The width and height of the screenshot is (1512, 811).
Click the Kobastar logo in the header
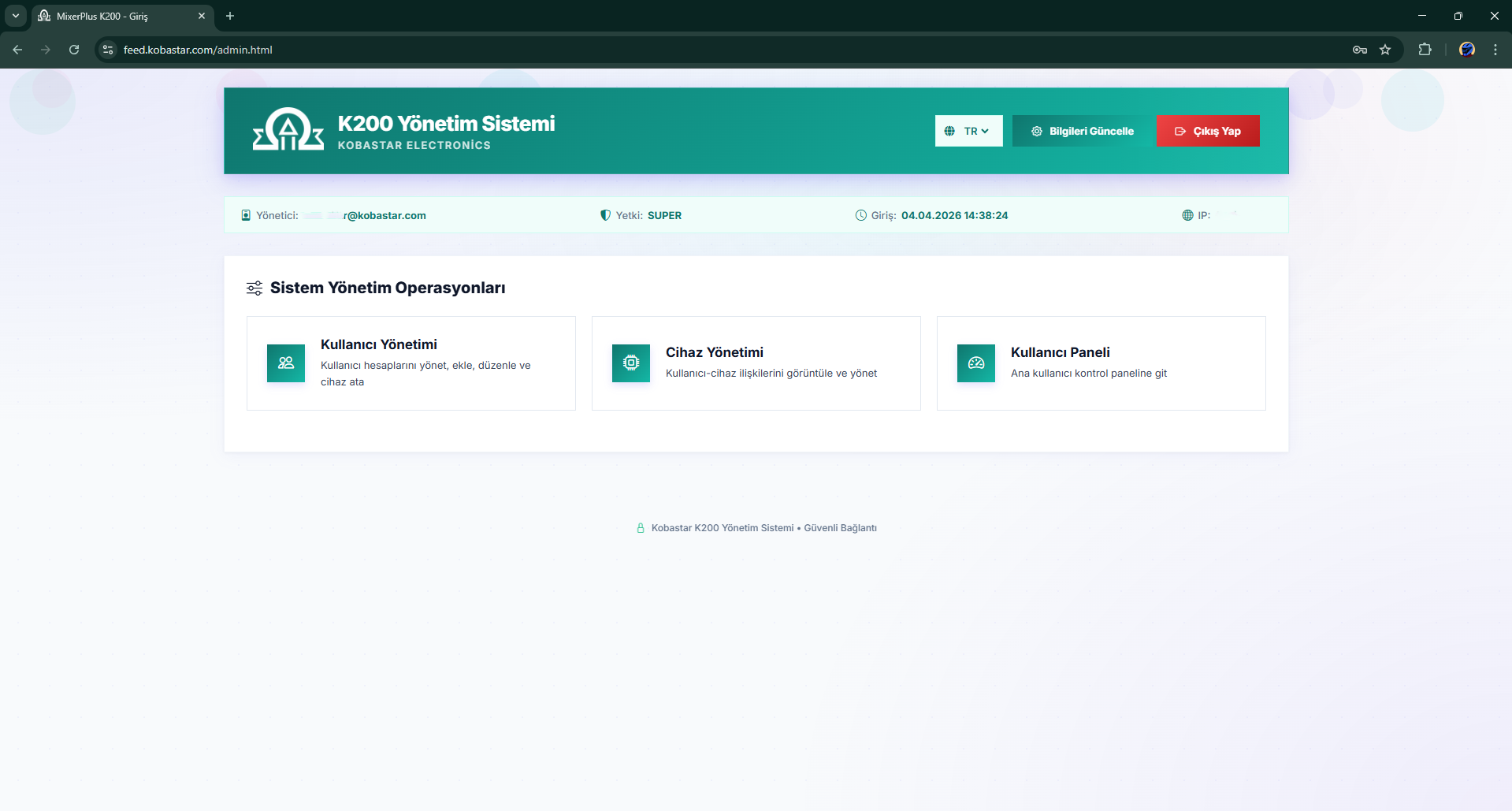[288, 130]
